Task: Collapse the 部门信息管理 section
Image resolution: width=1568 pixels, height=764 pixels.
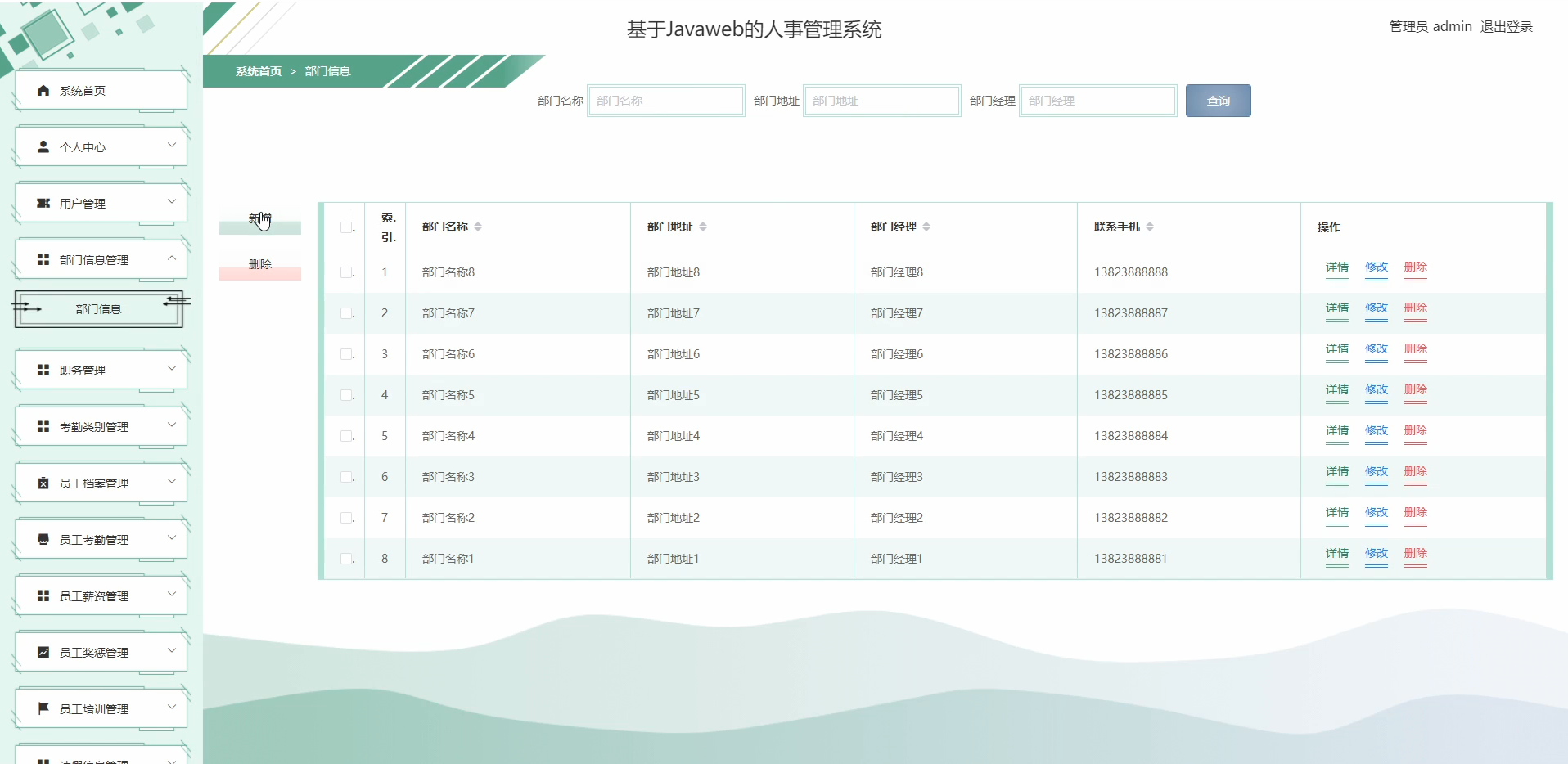Action: [171, 258]
